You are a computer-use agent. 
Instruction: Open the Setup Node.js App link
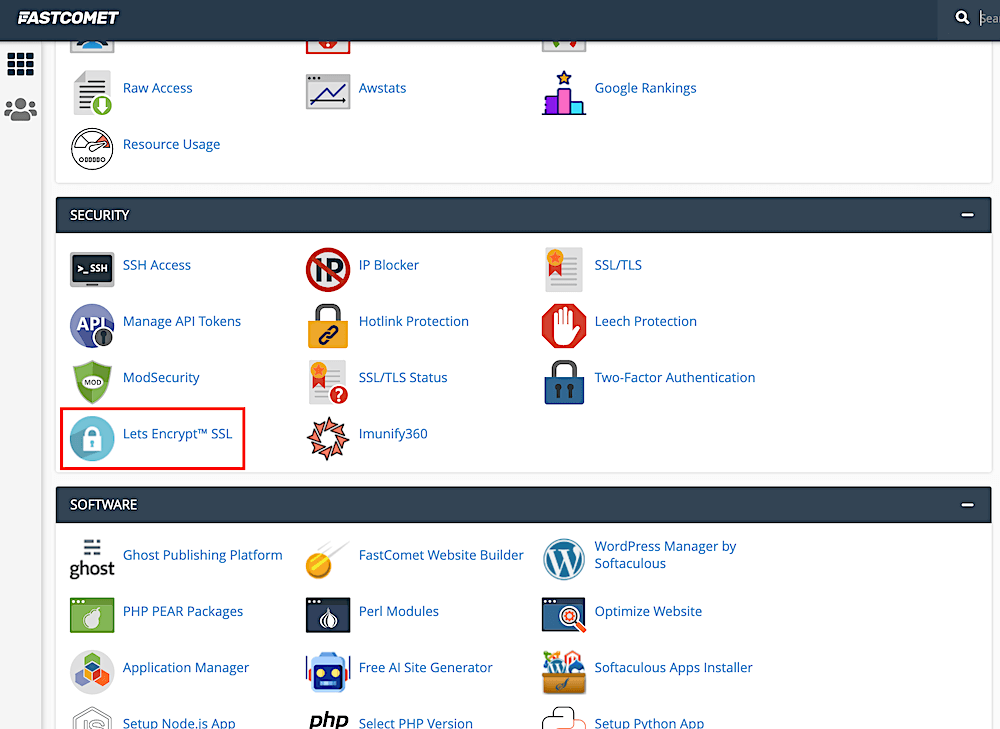tap(179, 723)
